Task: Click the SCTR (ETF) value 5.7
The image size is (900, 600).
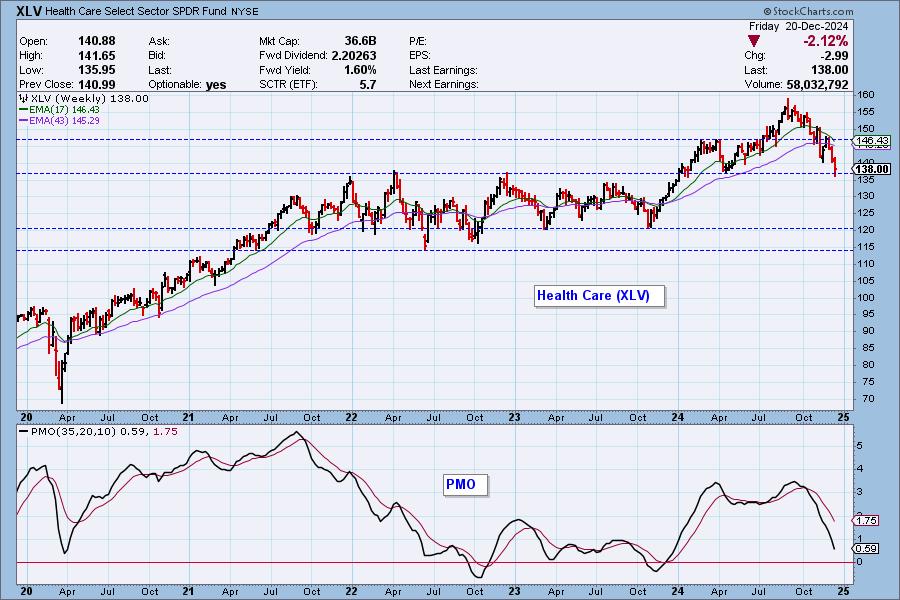Action: coord(367,84)
